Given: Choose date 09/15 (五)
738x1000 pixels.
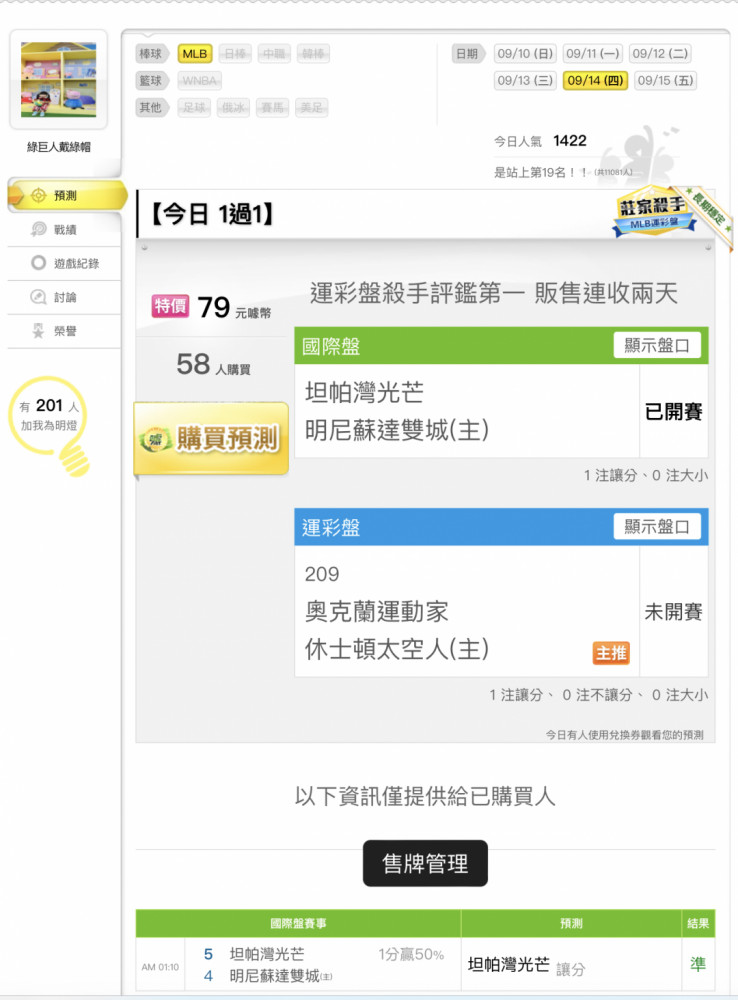Looking at the screenshot, I should click(665, 80).
